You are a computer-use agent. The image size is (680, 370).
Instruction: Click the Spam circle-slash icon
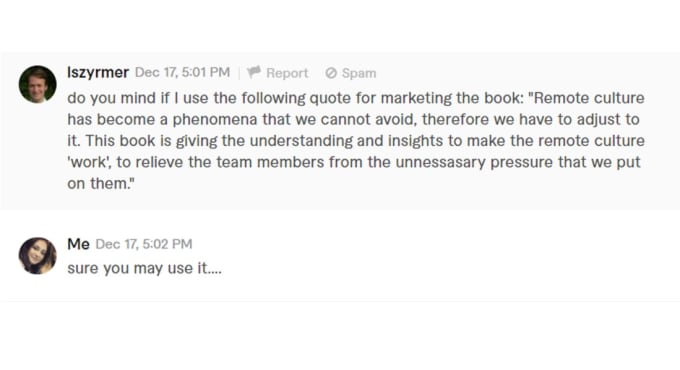[x=331, y=73]
